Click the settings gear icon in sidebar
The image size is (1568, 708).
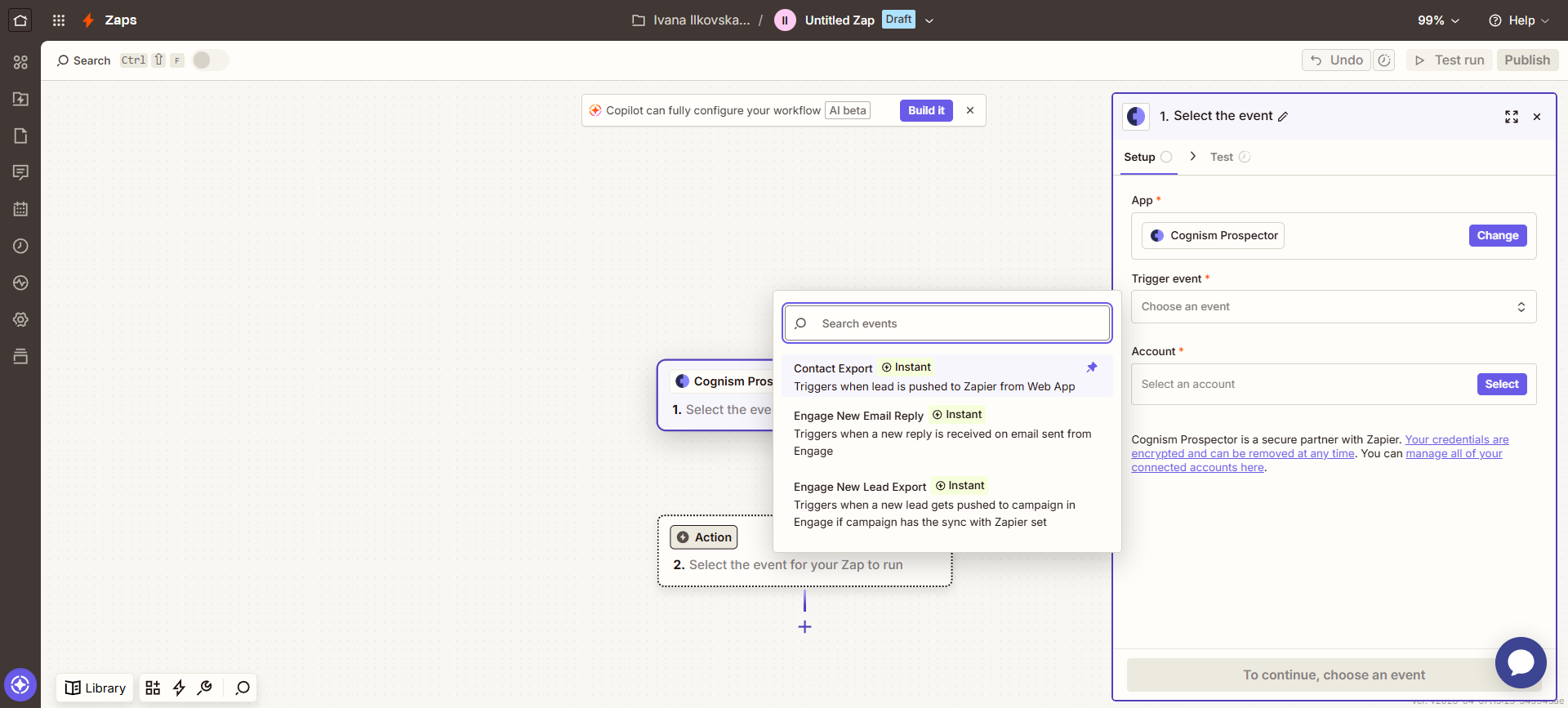20,319
